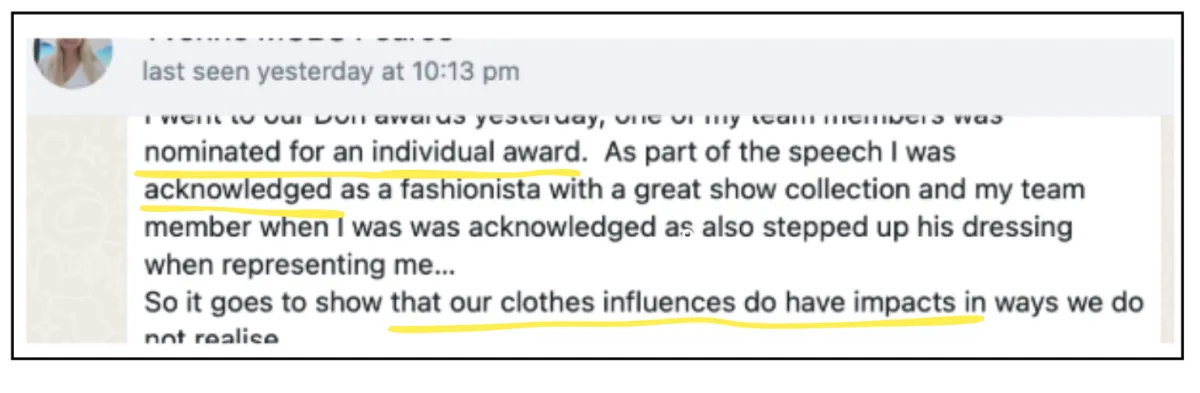Screen dimensions: 1200x393
Task: Click the underlined words 'clothes influences'
Action: pos(620,302)
